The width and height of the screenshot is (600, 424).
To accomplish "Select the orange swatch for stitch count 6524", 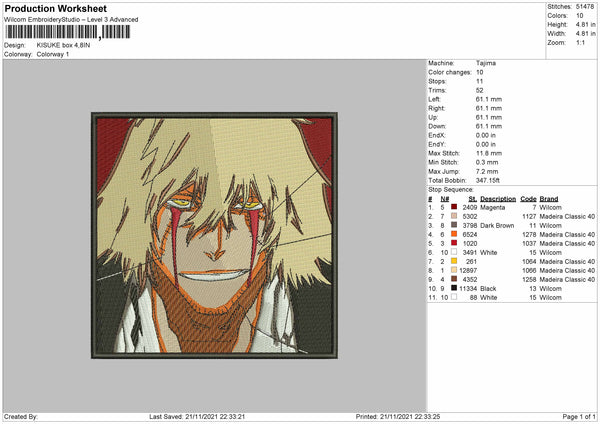I will (454, 234).
